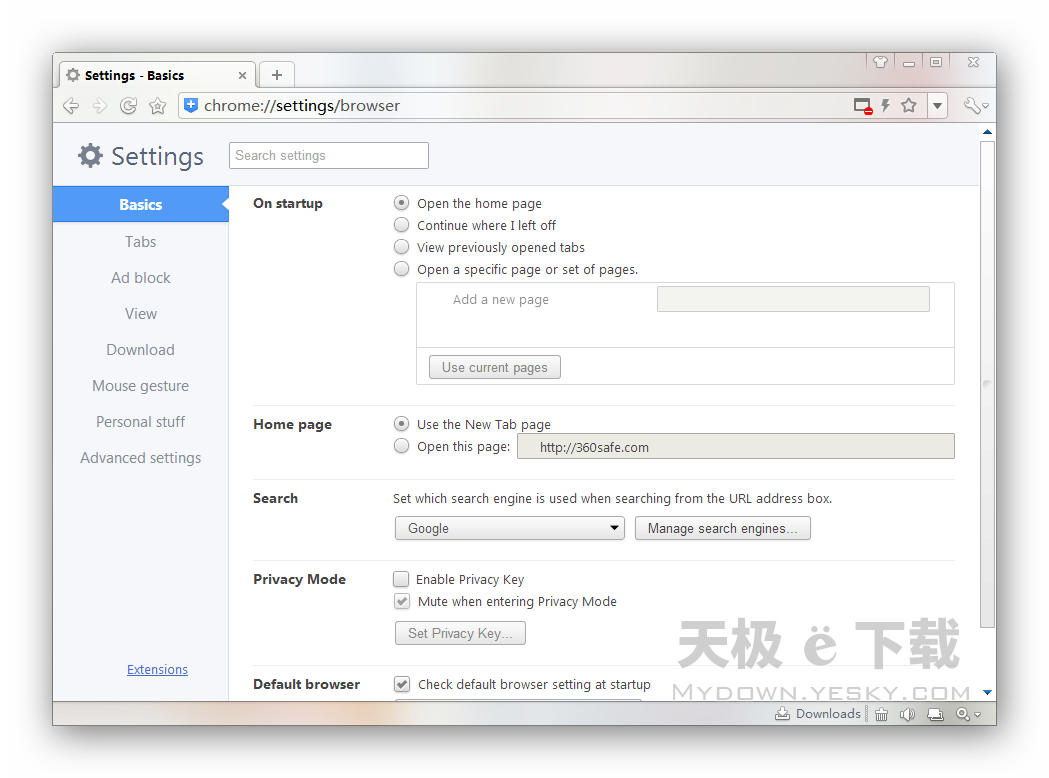Click the bookmark star in address bar
1049x778 pixels.
(909, 106)
